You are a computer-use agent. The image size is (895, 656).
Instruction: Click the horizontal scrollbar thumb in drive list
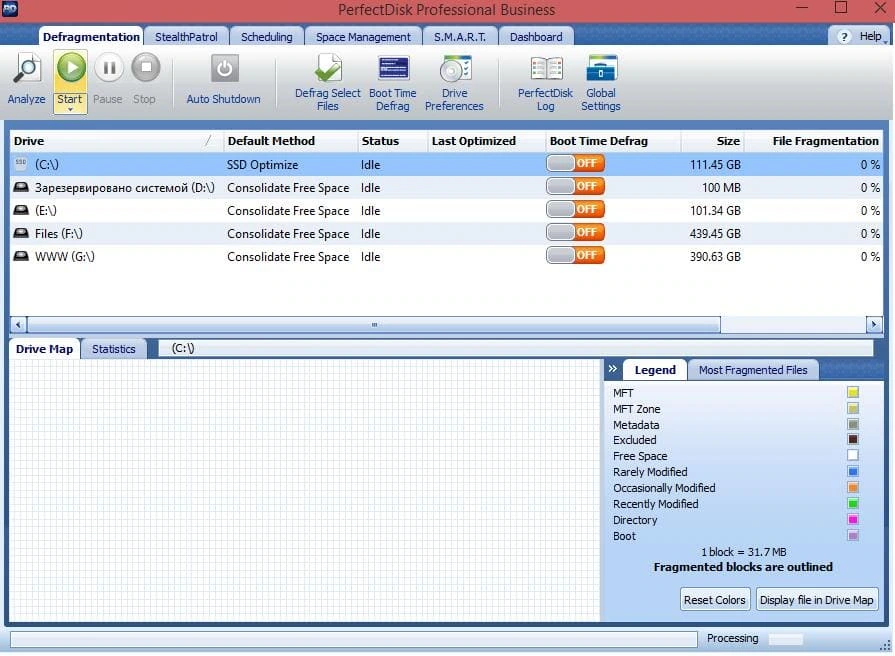point(374,325)
